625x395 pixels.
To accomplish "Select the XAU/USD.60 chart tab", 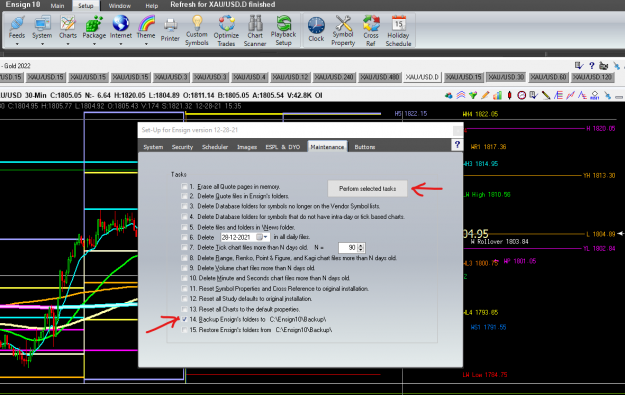I will [548, 77].
